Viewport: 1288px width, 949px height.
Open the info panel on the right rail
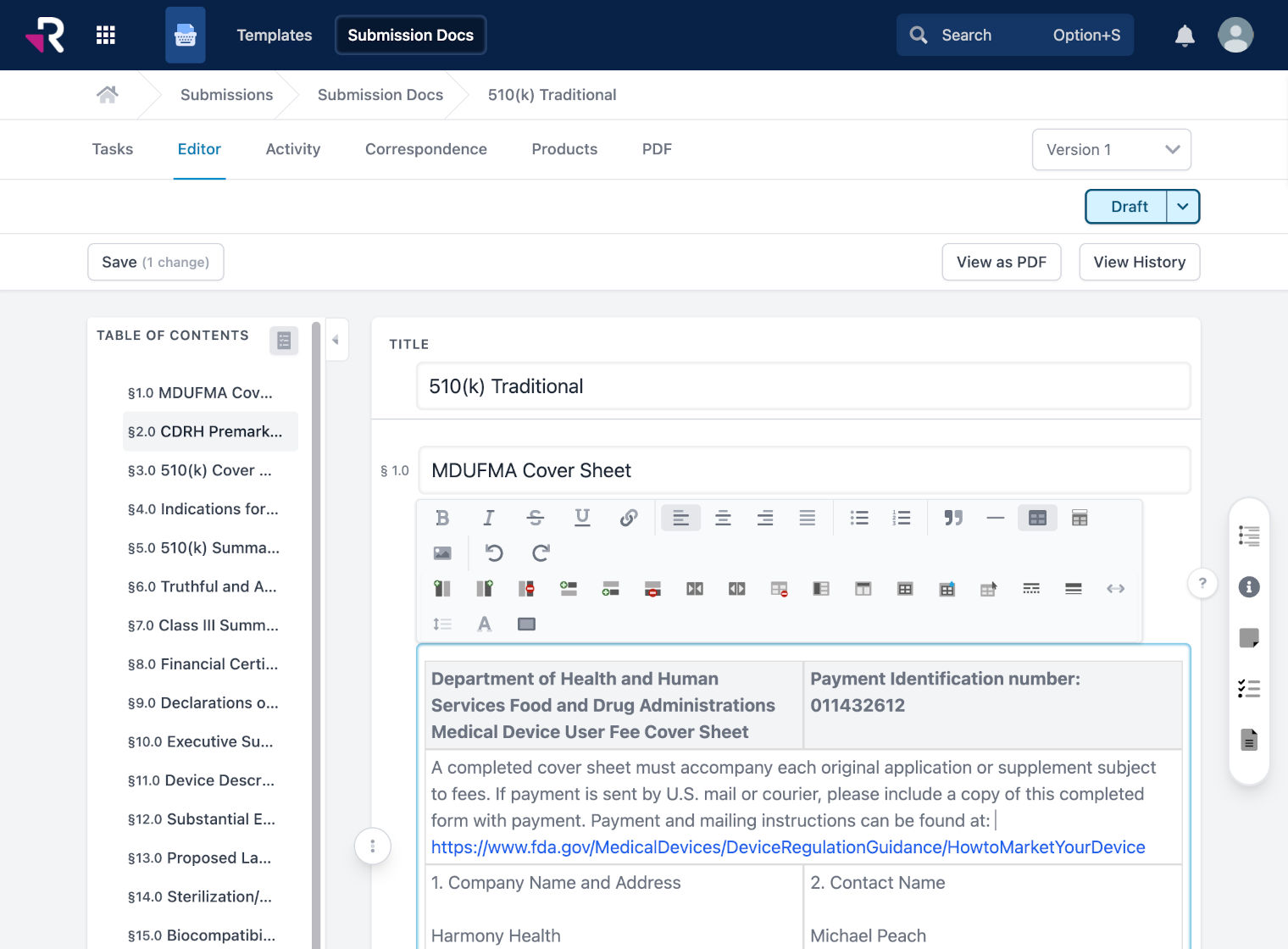(1248, 586)
